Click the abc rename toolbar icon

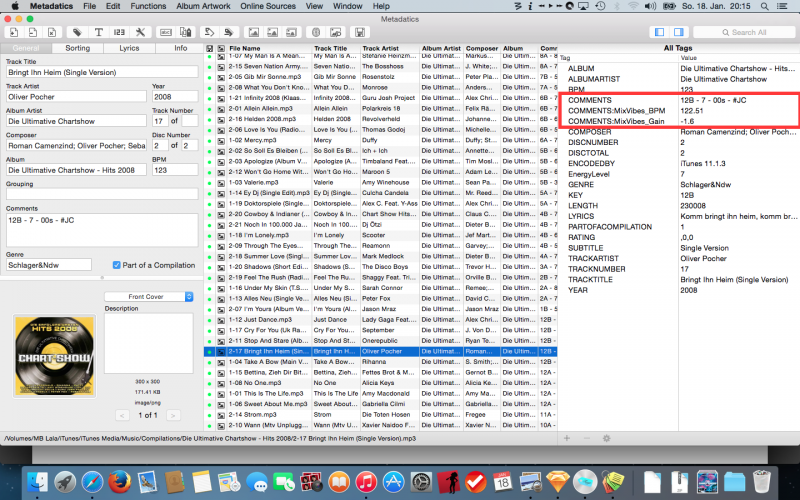click(166, 32)
